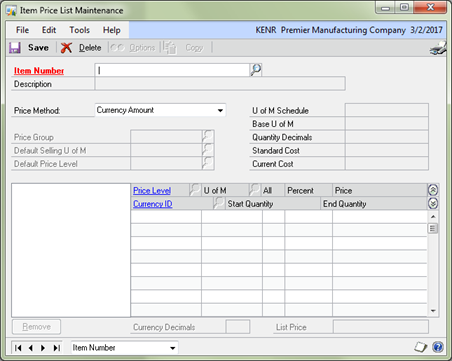Open the Item Number sort dropdown
The height and width of the screenshot is (361, 452).
tap(173, 348)
